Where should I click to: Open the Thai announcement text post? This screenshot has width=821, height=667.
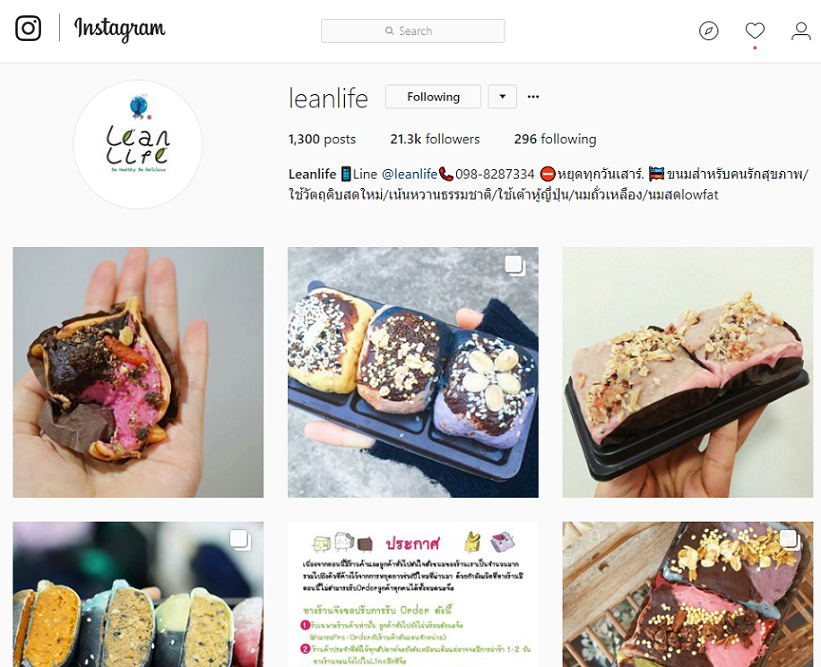(x=413, y=594)
